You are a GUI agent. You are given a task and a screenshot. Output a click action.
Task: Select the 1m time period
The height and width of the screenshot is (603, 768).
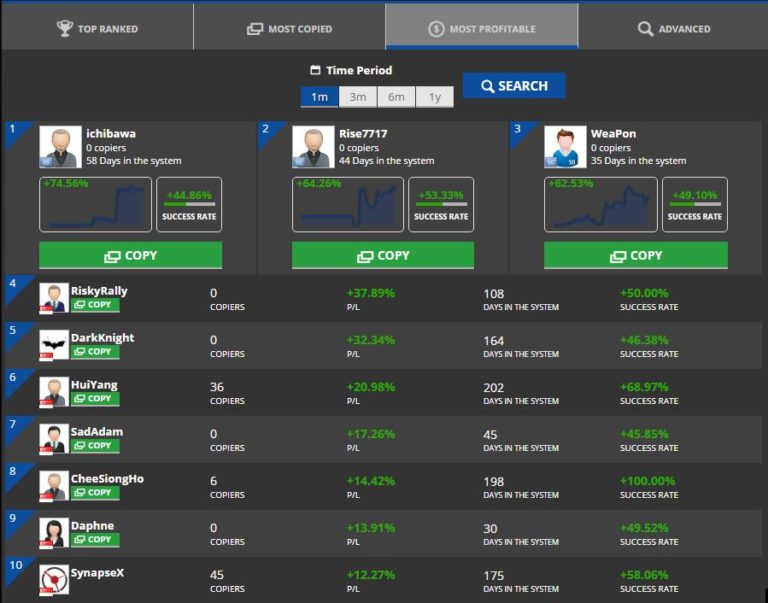click(x=319, y=97)
